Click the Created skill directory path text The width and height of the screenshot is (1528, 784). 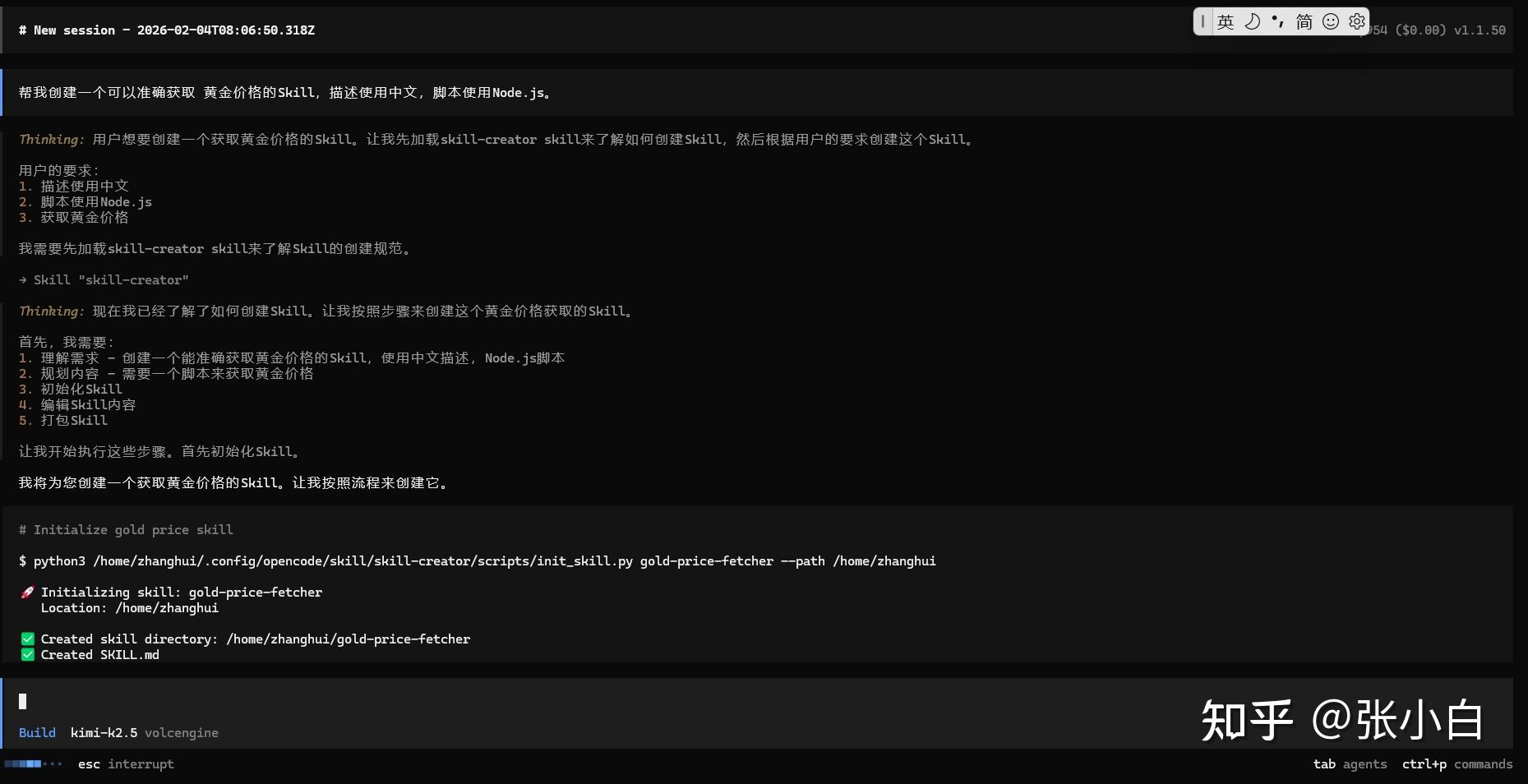click(256, 639)
